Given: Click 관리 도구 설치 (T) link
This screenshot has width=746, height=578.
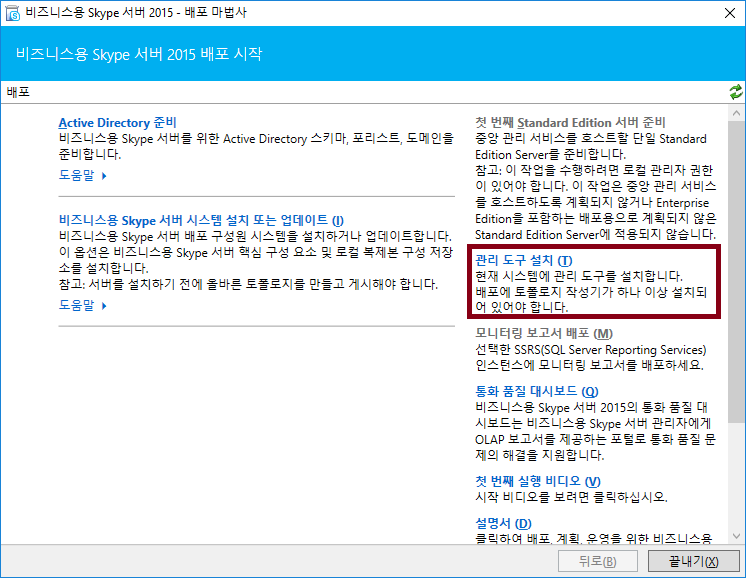Looking at the screenshot, I should [x=523, y=260].
